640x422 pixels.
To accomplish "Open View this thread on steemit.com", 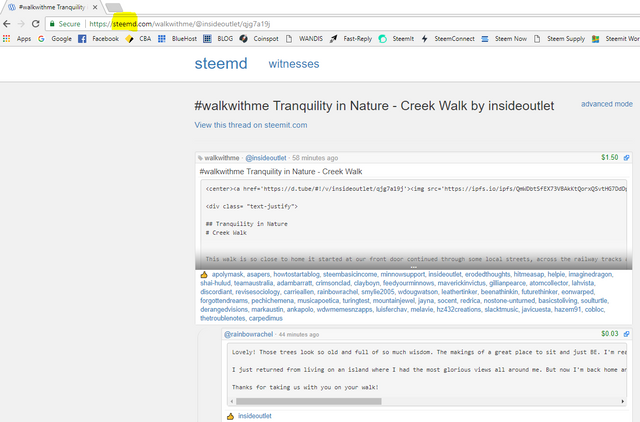I will coord(251,125).
